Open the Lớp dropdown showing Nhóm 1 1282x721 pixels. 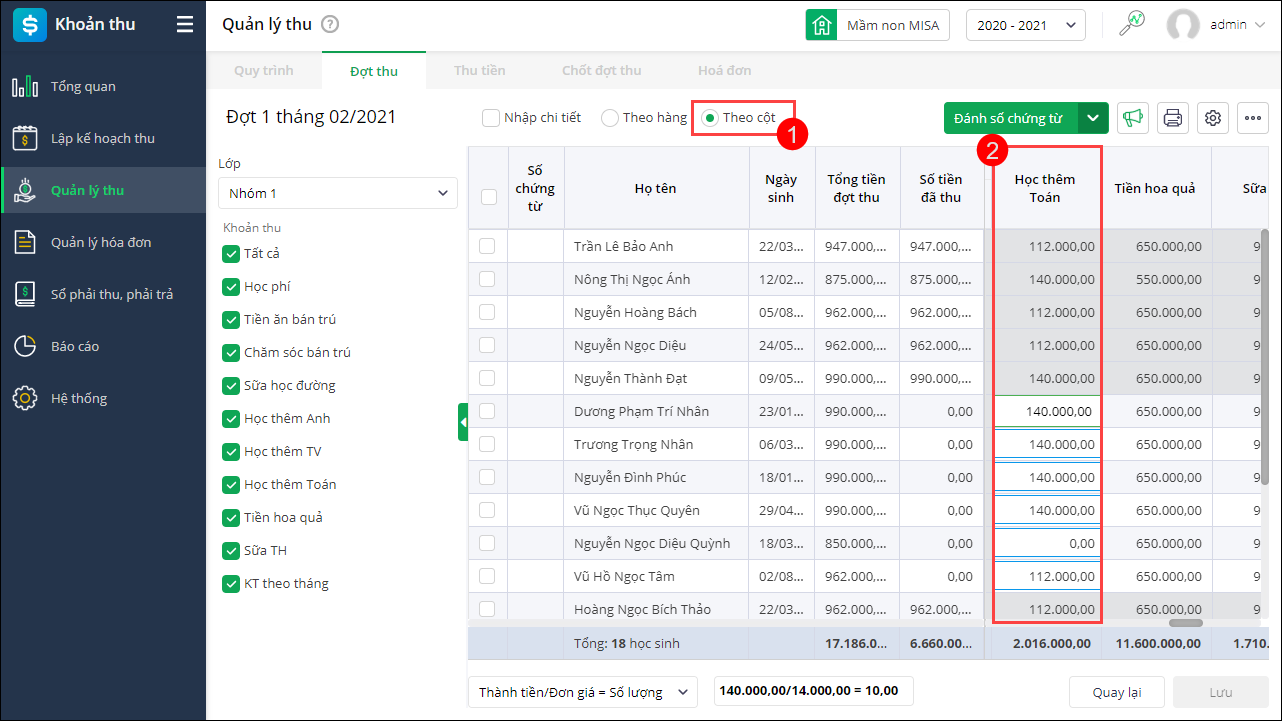coord(338,193)
